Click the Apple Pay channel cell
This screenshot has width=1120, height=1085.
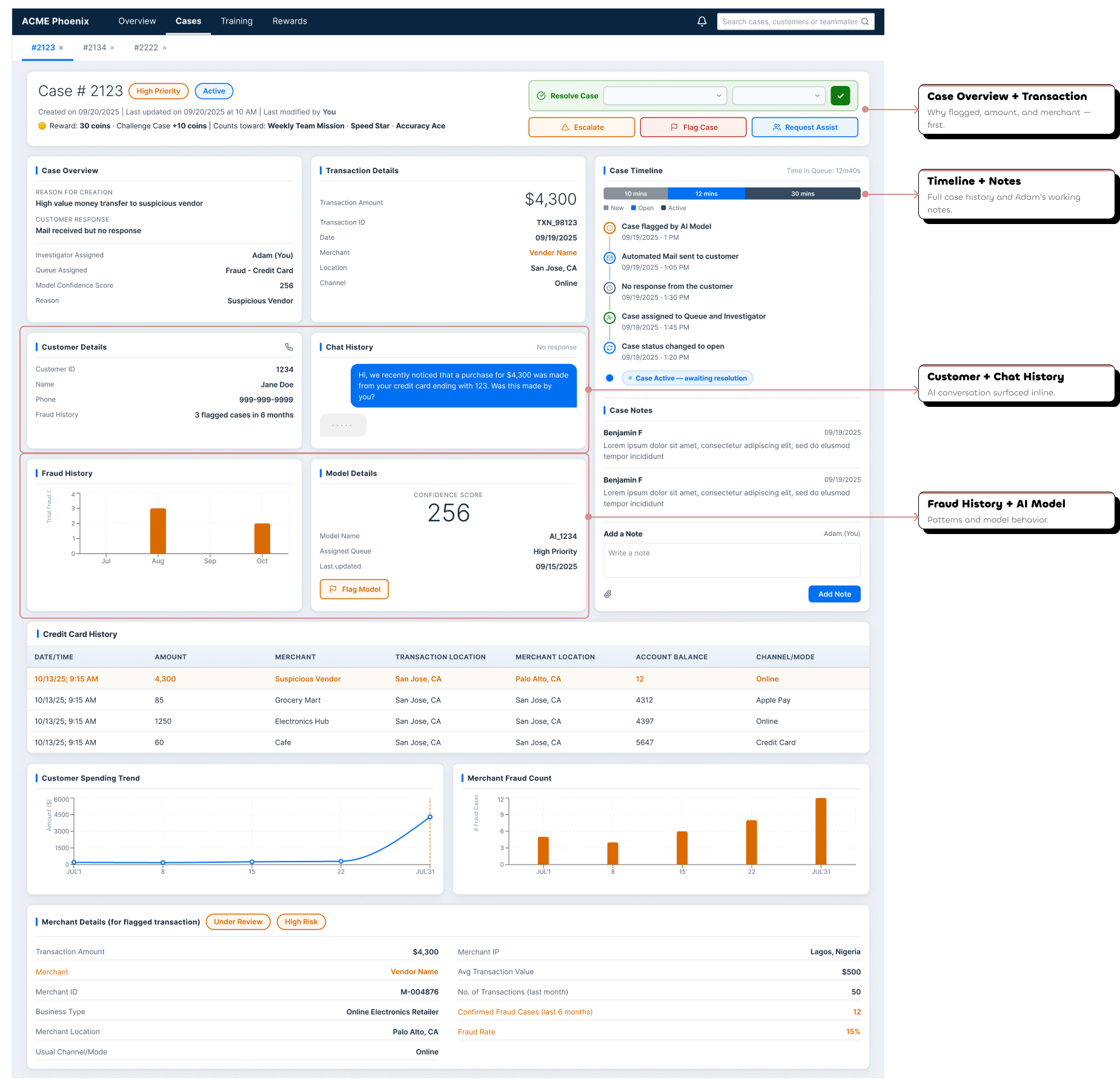pyautogui.click(x=773, y=700)
